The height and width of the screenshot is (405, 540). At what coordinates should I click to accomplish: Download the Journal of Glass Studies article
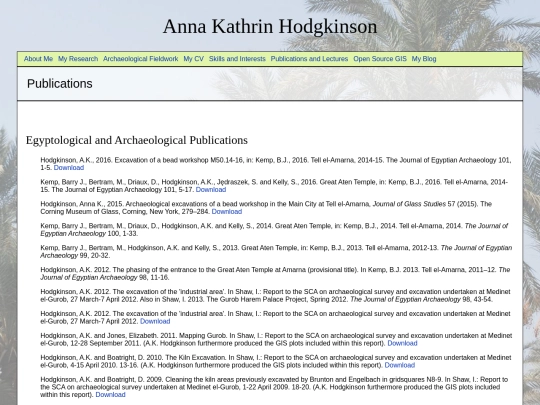[x=227, y=212]
